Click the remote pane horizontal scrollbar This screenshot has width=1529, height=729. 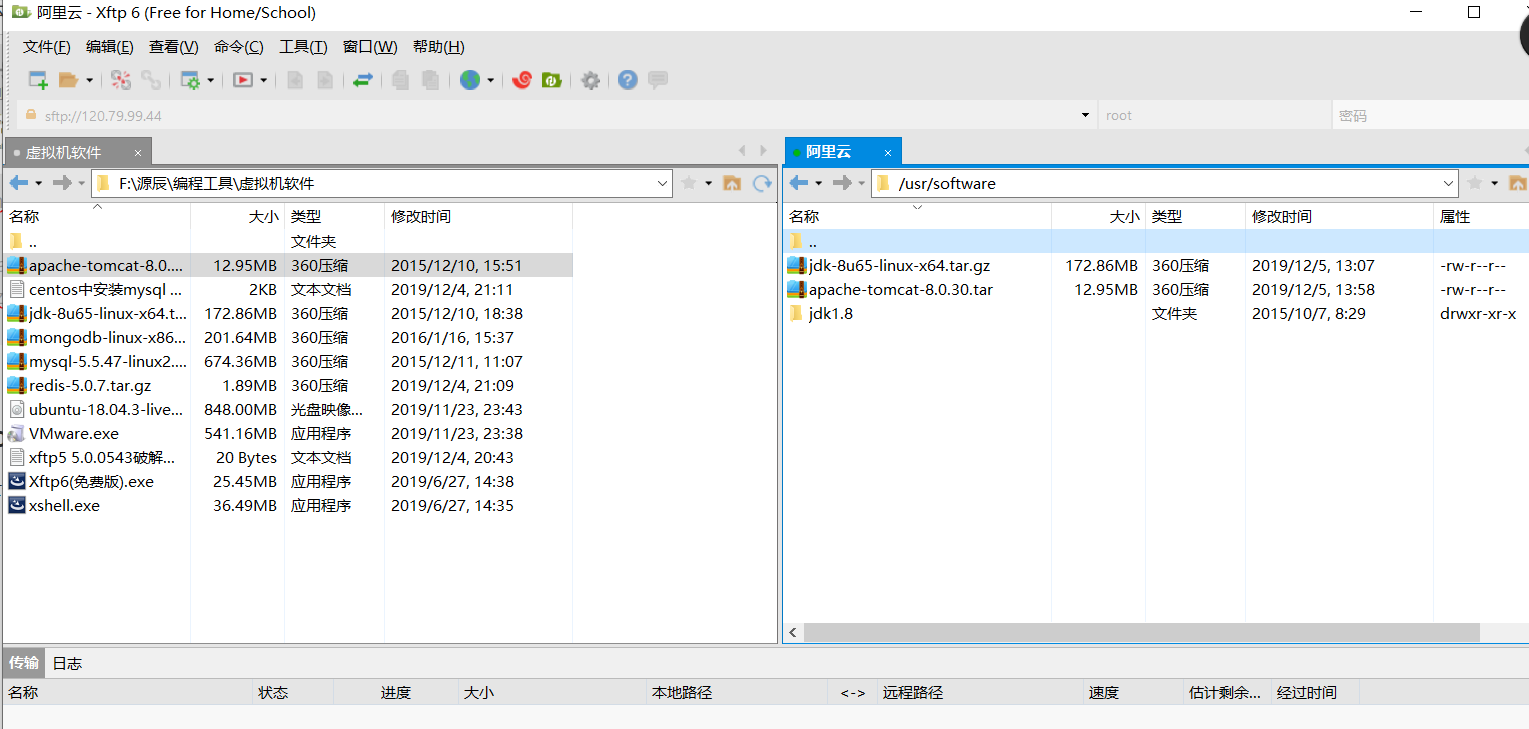click(1141, 633)
